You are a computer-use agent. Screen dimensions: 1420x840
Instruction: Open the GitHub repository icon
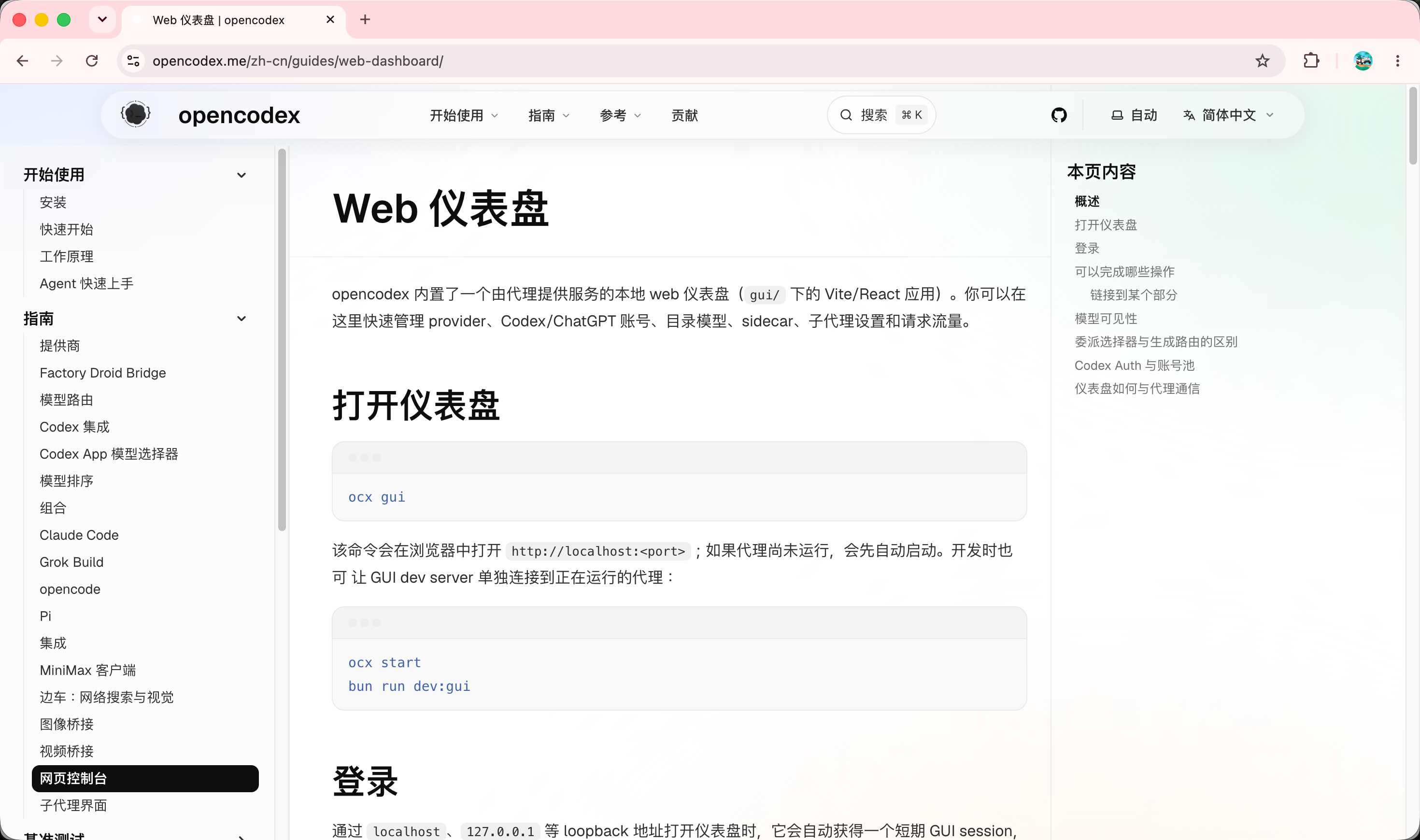point(1059,115)
